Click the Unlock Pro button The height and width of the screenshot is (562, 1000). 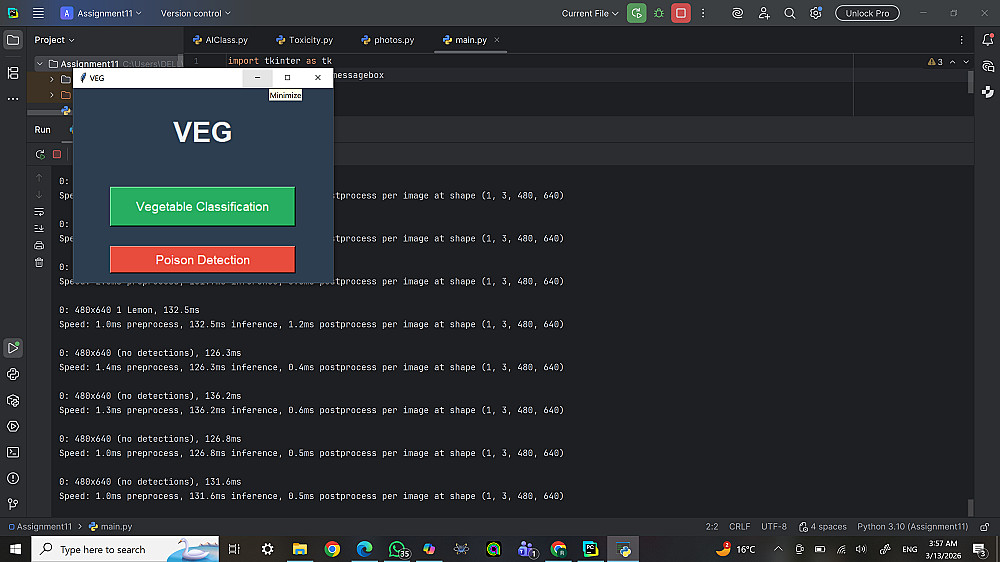[867, 13]
